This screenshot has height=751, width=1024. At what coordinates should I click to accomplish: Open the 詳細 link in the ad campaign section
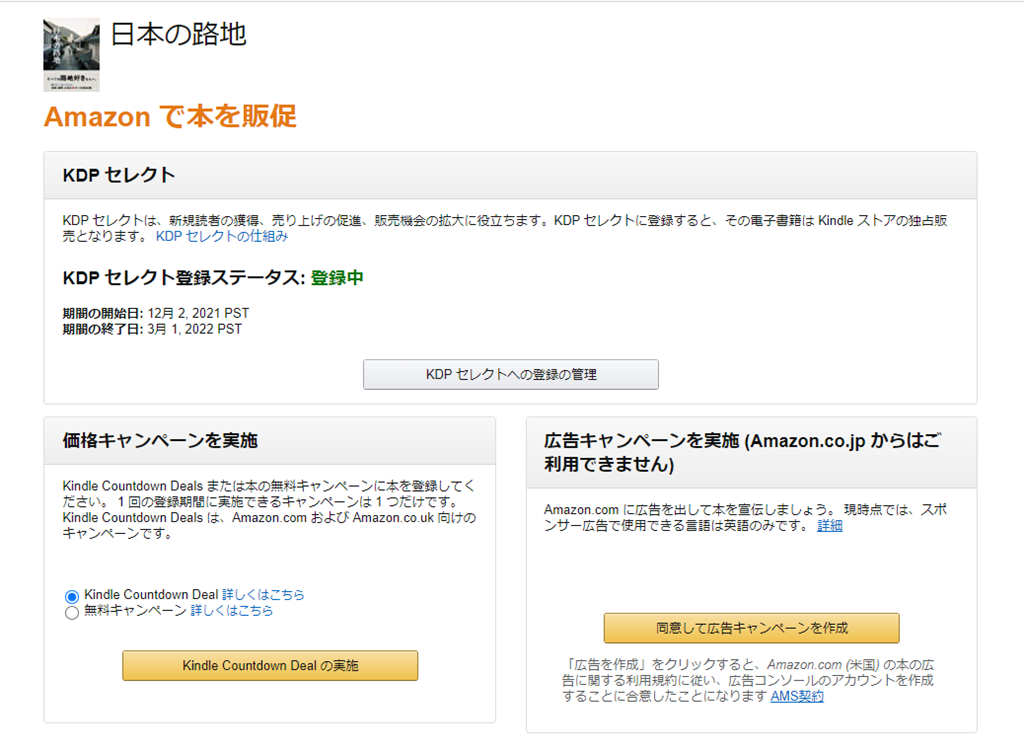829,526
